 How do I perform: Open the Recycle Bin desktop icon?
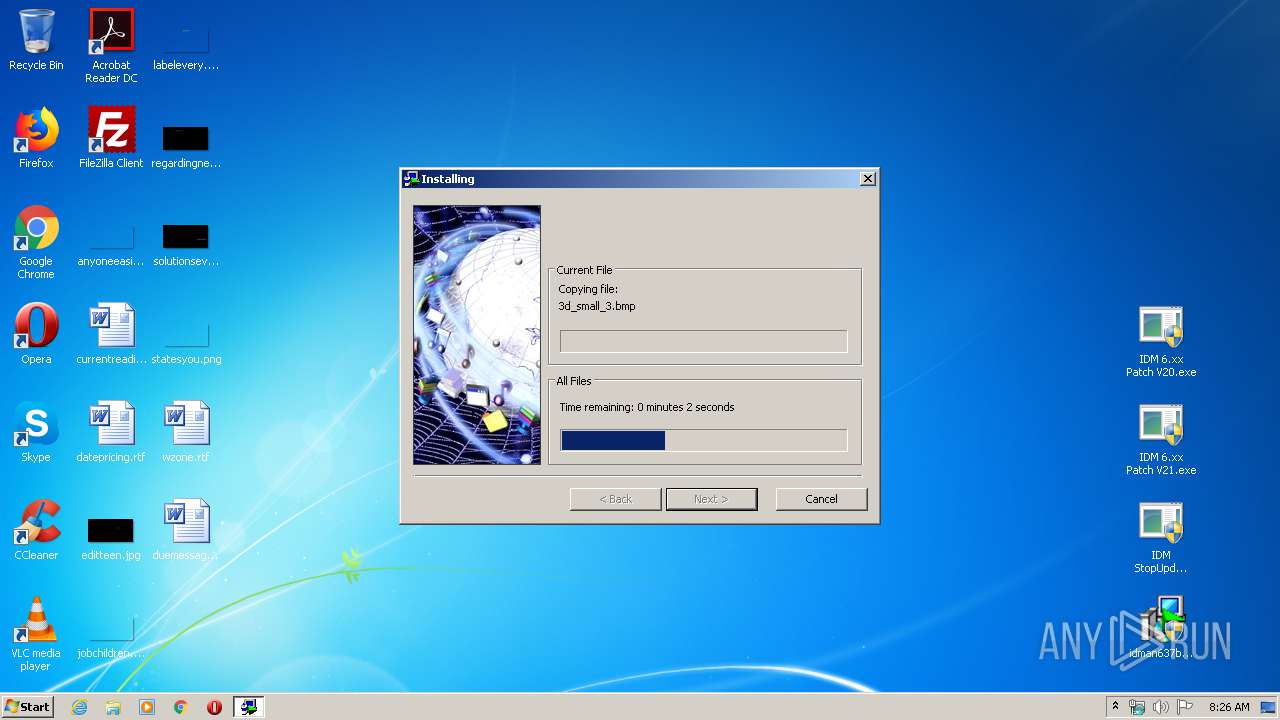(x=36, y=40)
